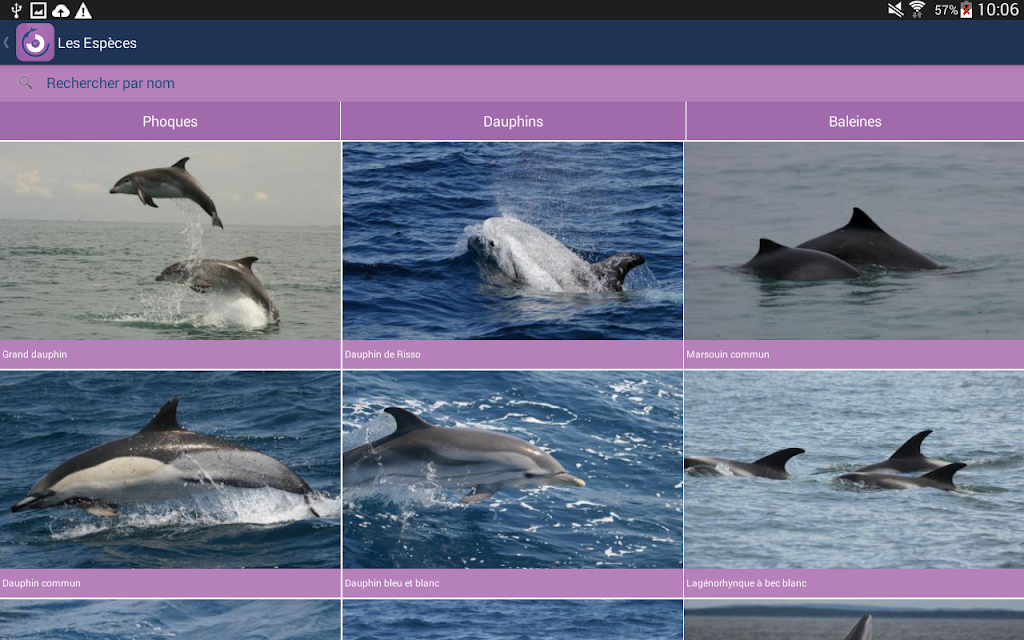Tap the battery status icon
The height and width of the screenshot is (640, 1024).
coord(966,10)
